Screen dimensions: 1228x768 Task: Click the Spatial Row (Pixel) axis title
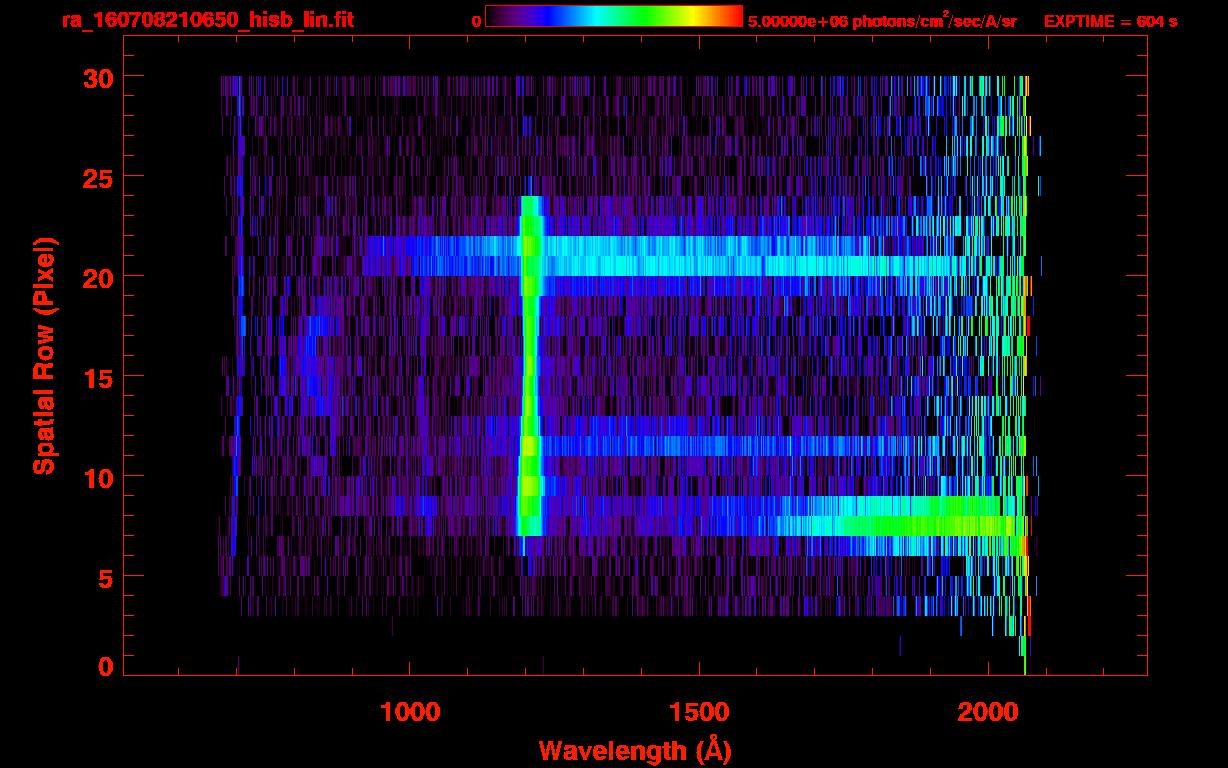[44, 355]
